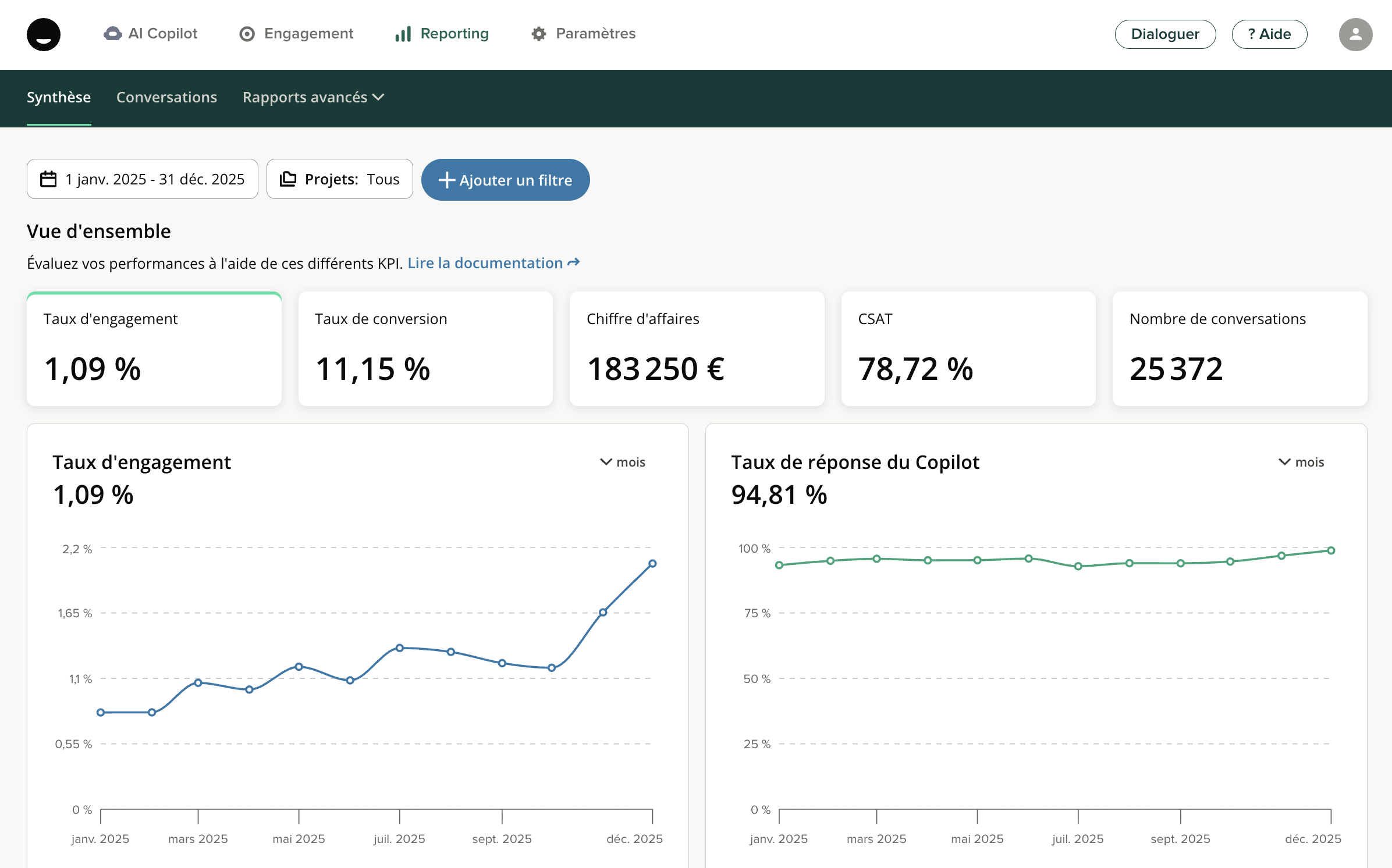Open mois selector on Copilot response chart

pyautogui.click(x=1301, y=462)
